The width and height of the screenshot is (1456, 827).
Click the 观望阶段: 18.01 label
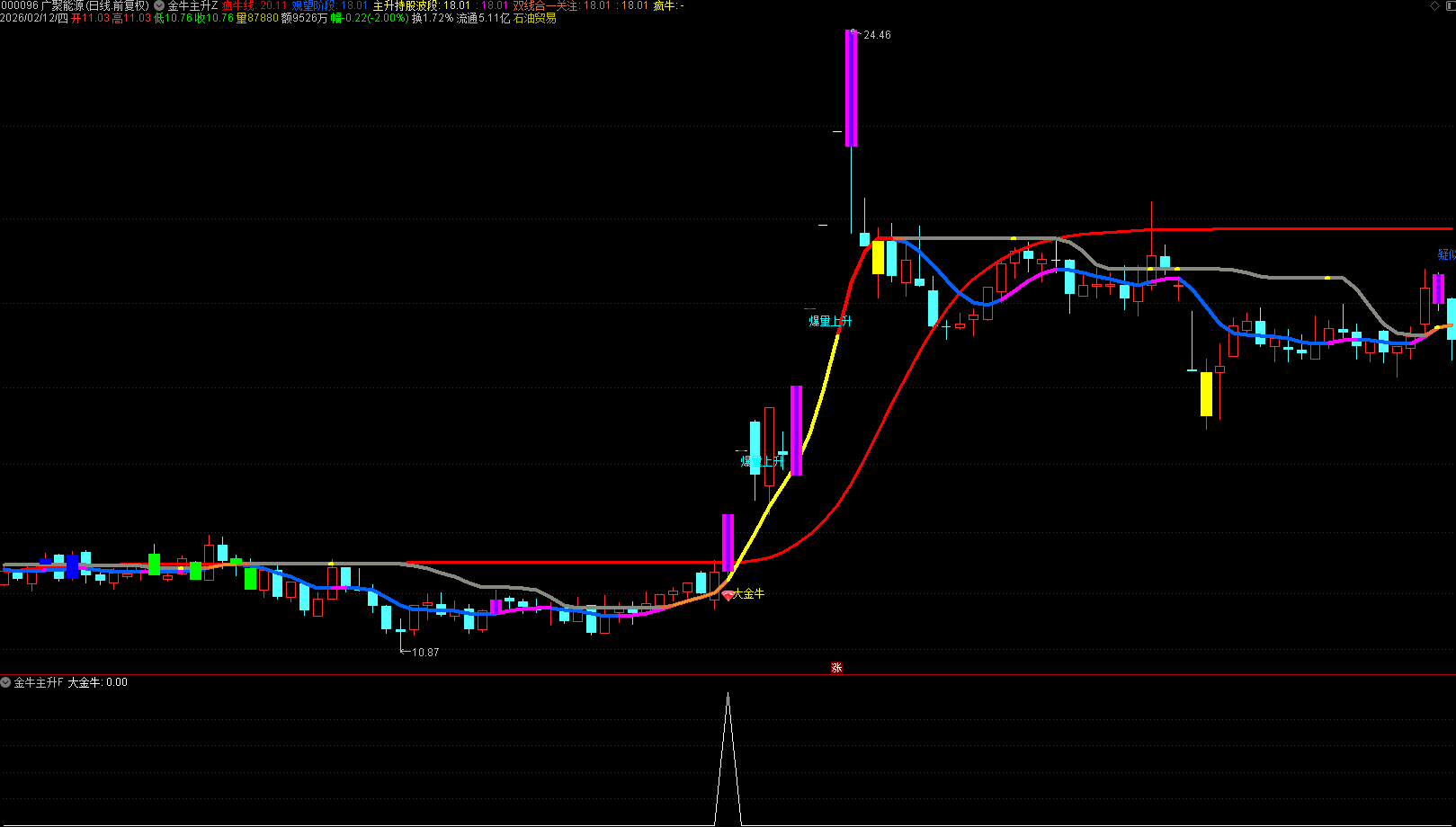point(330,5)
